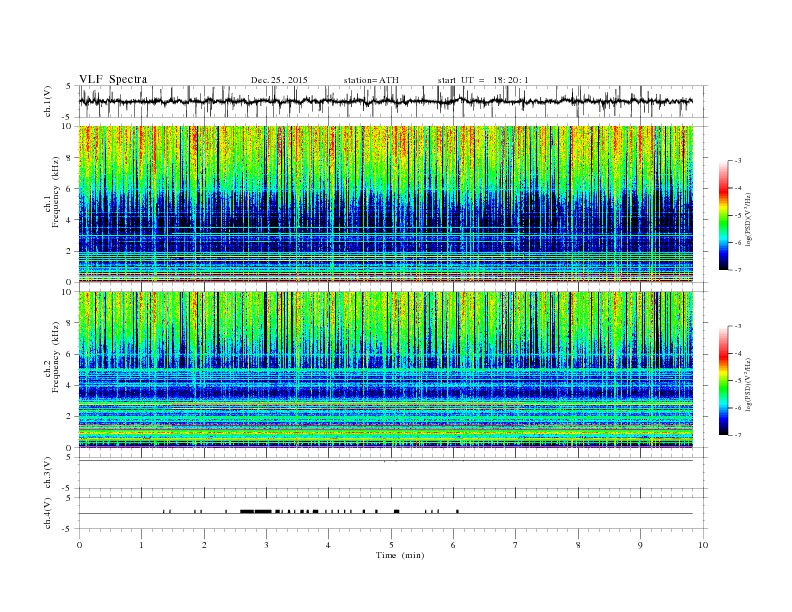Screen dimensions: 792x612
Task: Click the "-3" tick on ch.1 colorbar
Action: 738,161
